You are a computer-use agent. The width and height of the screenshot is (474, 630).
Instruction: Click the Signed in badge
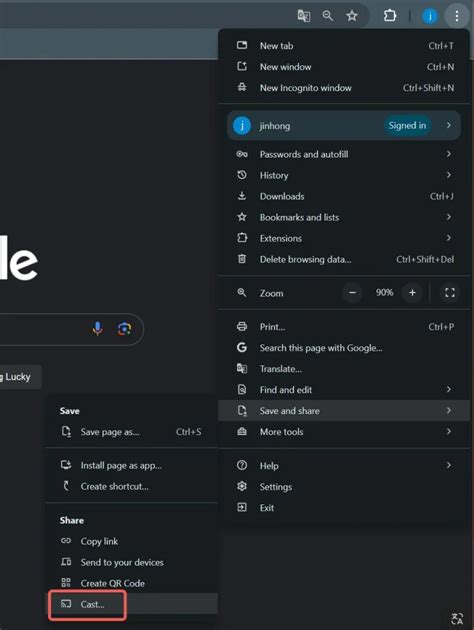tap(407, 125)
